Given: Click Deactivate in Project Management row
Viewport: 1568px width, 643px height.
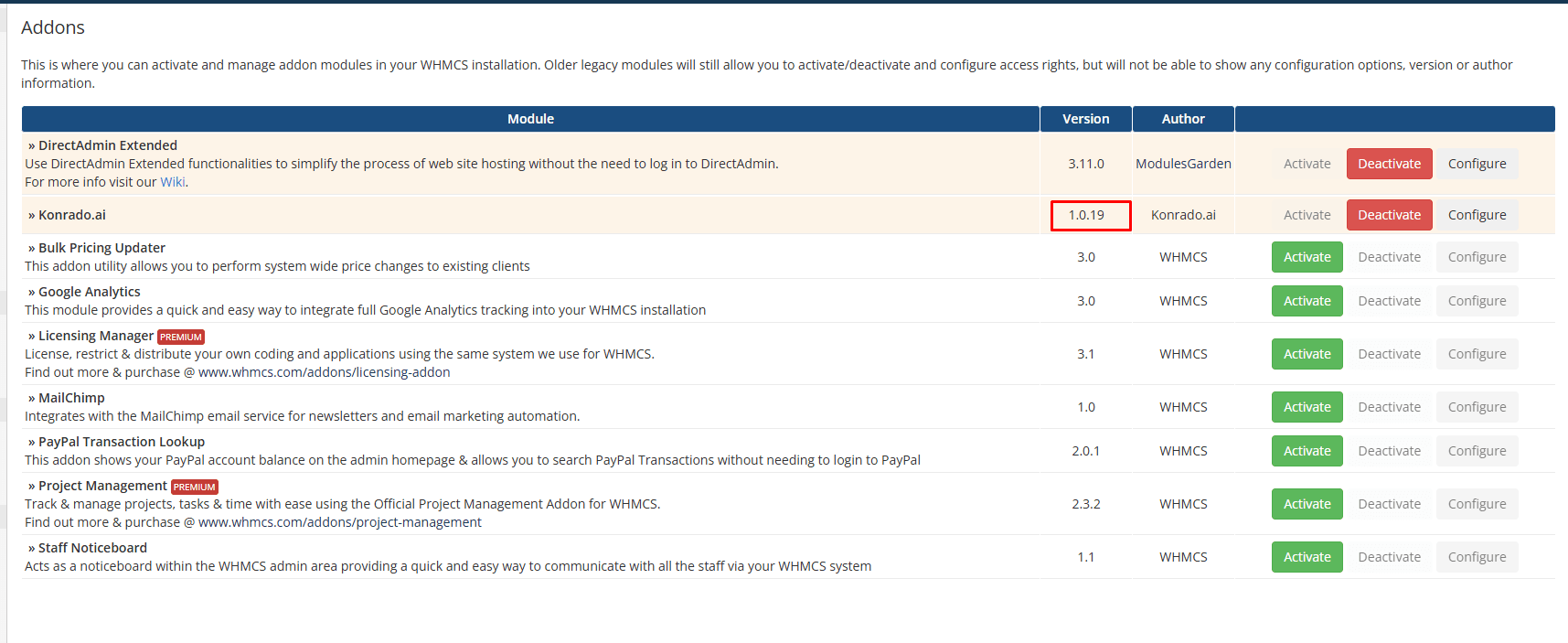Looking at the screenshot, I should coord(1389,504).
